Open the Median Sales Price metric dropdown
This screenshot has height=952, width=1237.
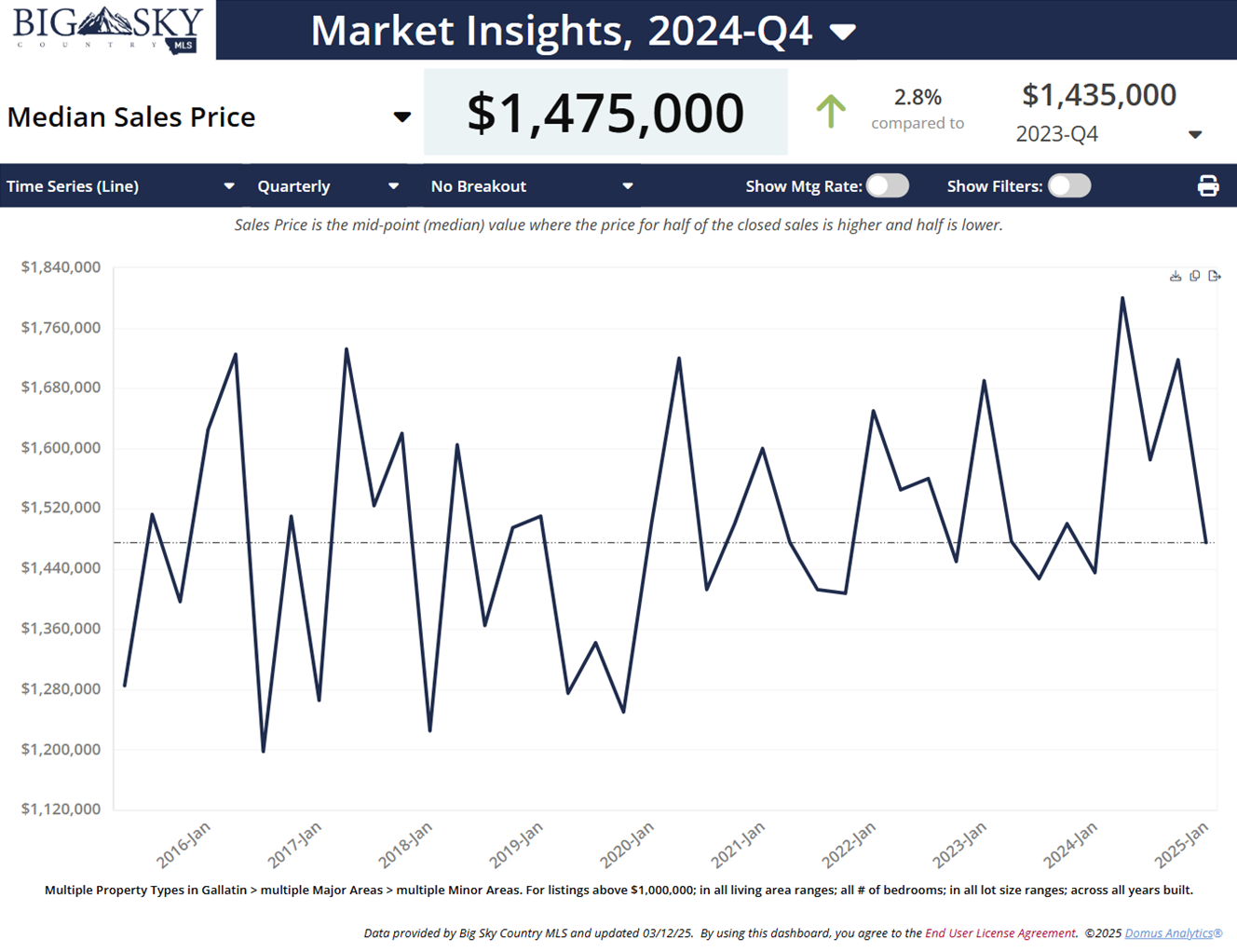401,117
